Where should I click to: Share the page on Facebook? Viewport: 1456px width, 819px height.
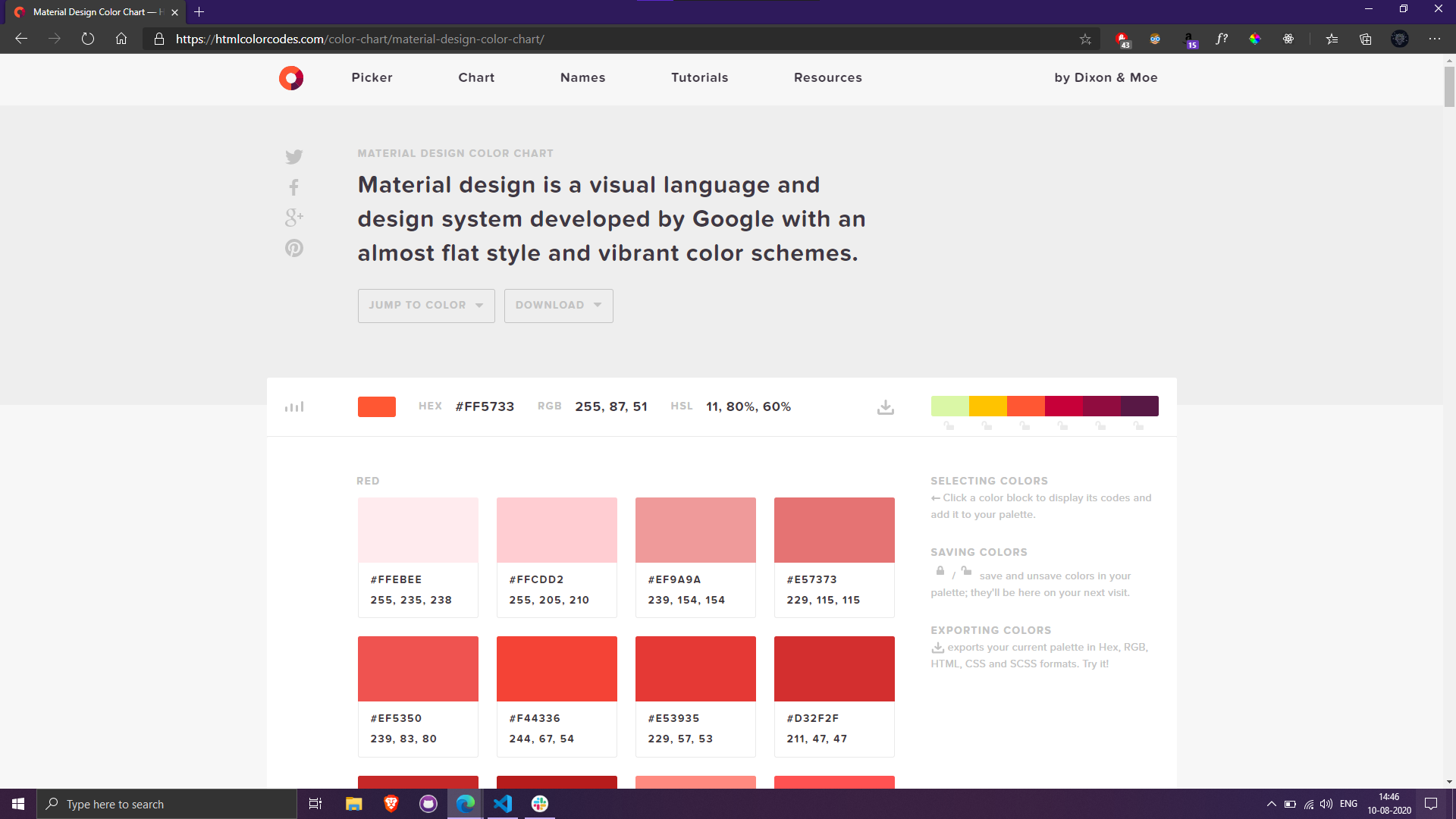(293, 187)
